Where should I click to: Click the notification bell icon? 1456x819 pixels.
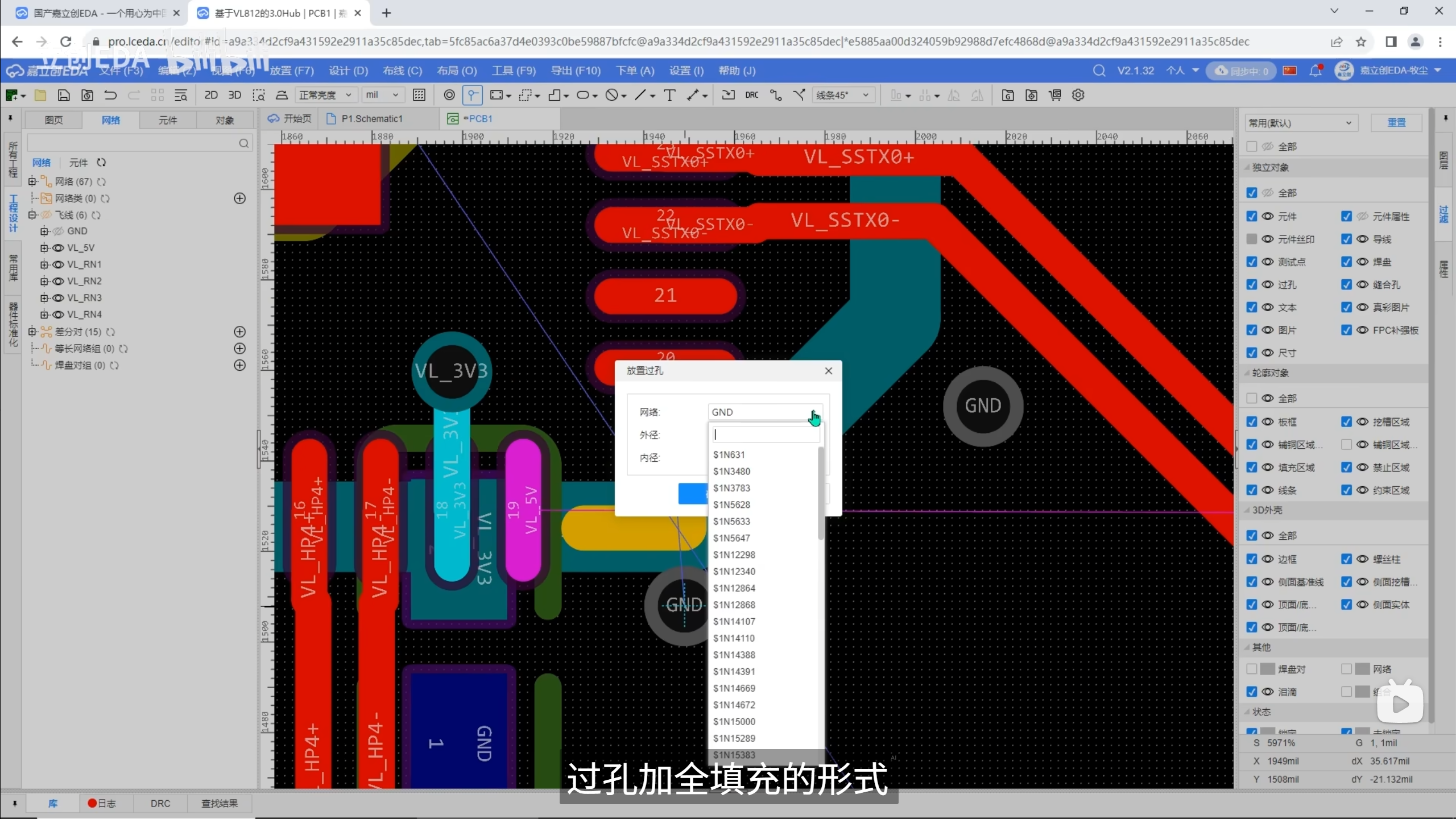pos(1315,71)
